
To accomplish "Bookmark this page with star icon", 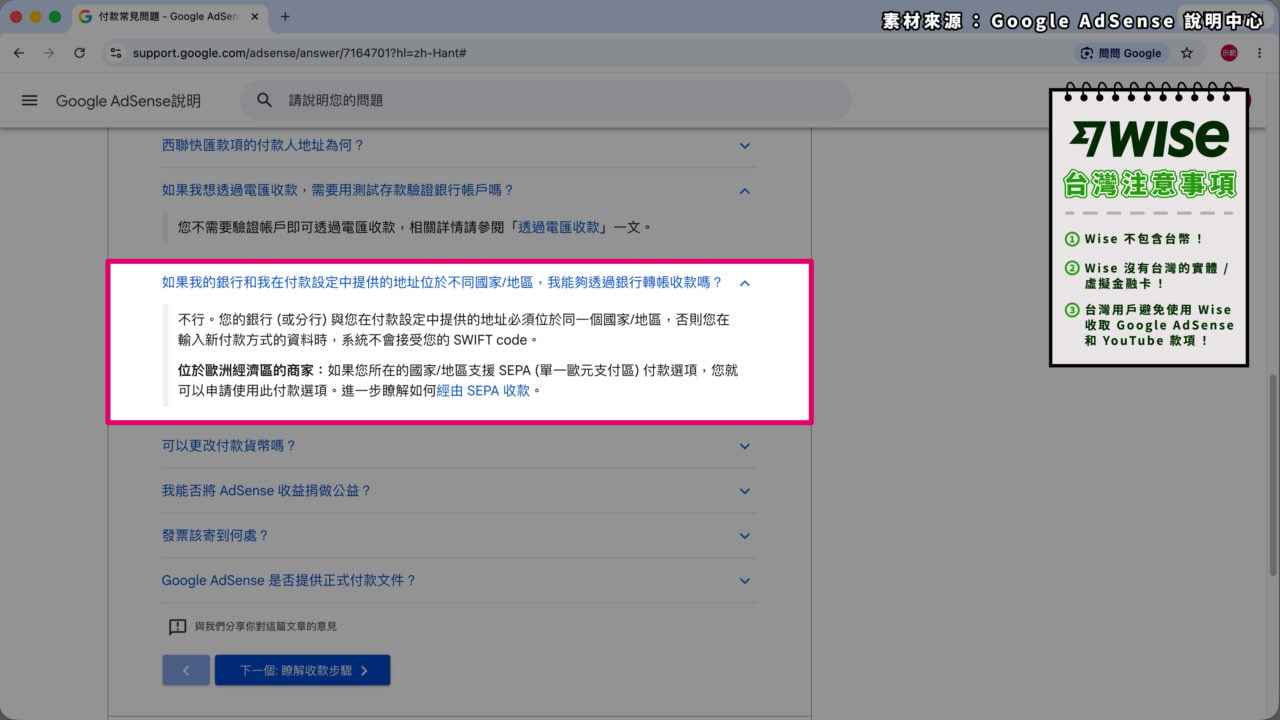I will coord(1187,53).
